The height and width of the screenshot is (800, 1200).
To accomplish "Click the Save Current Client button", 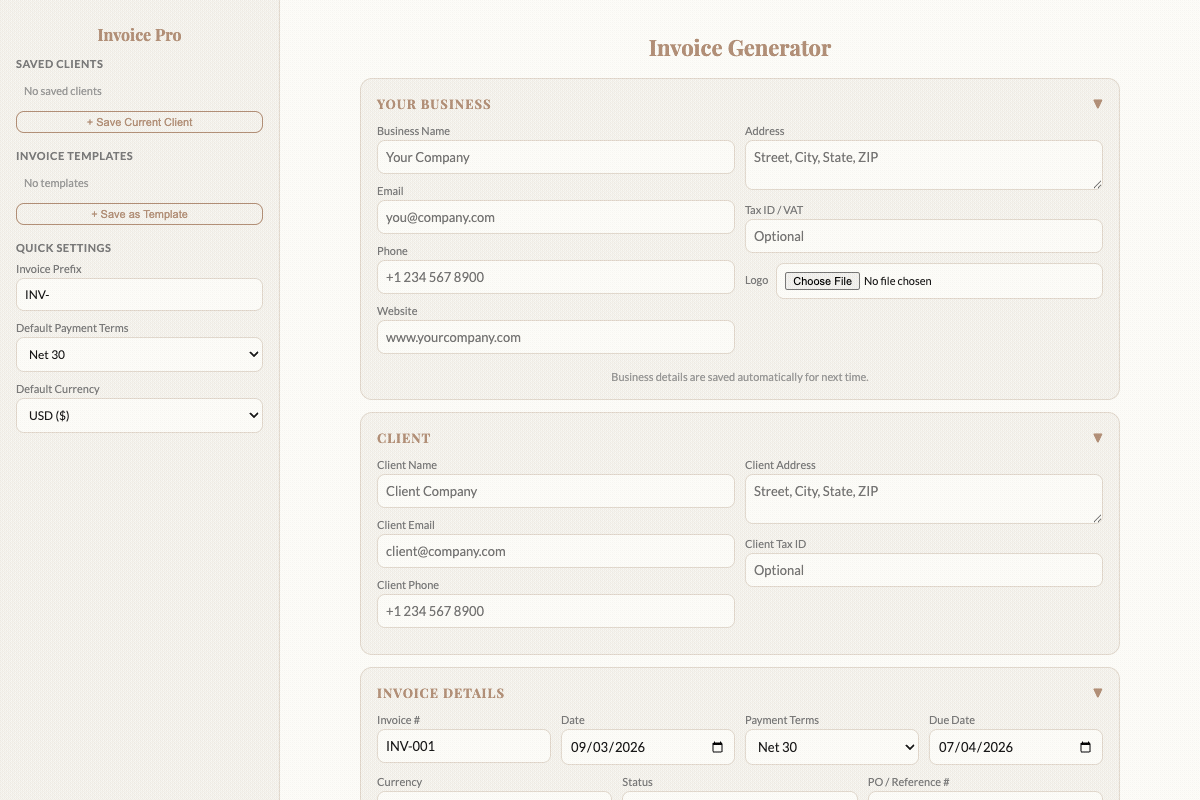I will [x=139, y=122].
